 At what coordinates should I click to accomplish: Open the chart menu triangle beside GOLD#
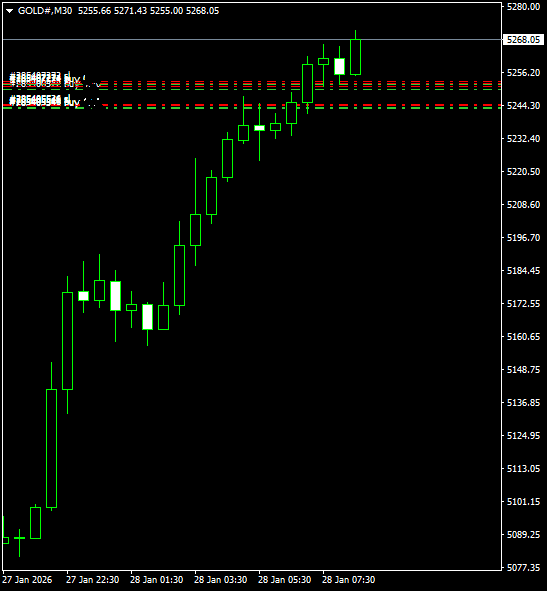pyautogui.click(x=10, y=11)
